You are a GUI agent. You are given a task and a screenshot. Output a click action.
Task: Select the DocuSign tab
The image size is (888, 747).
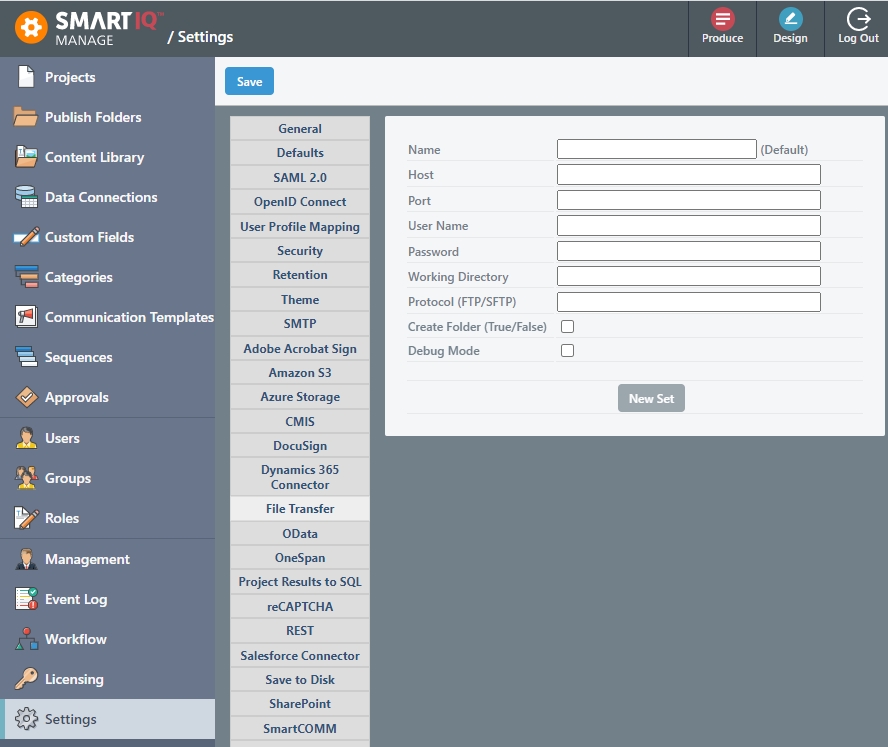click(300, 446)
